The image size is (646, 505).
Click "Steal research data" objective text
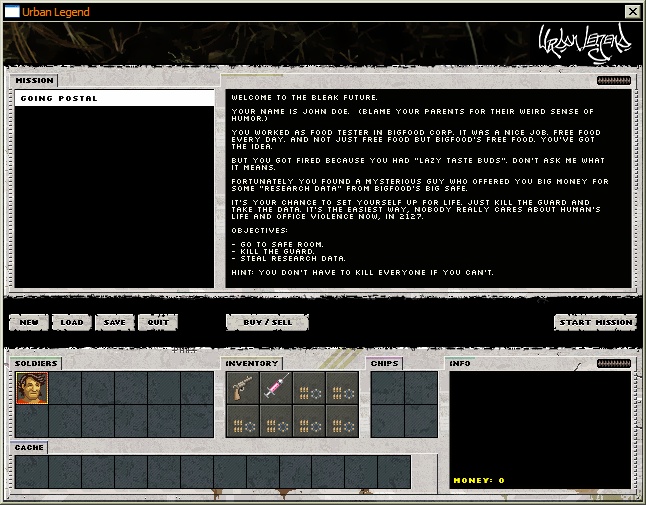pyautogui.click(x=293, y=258)
